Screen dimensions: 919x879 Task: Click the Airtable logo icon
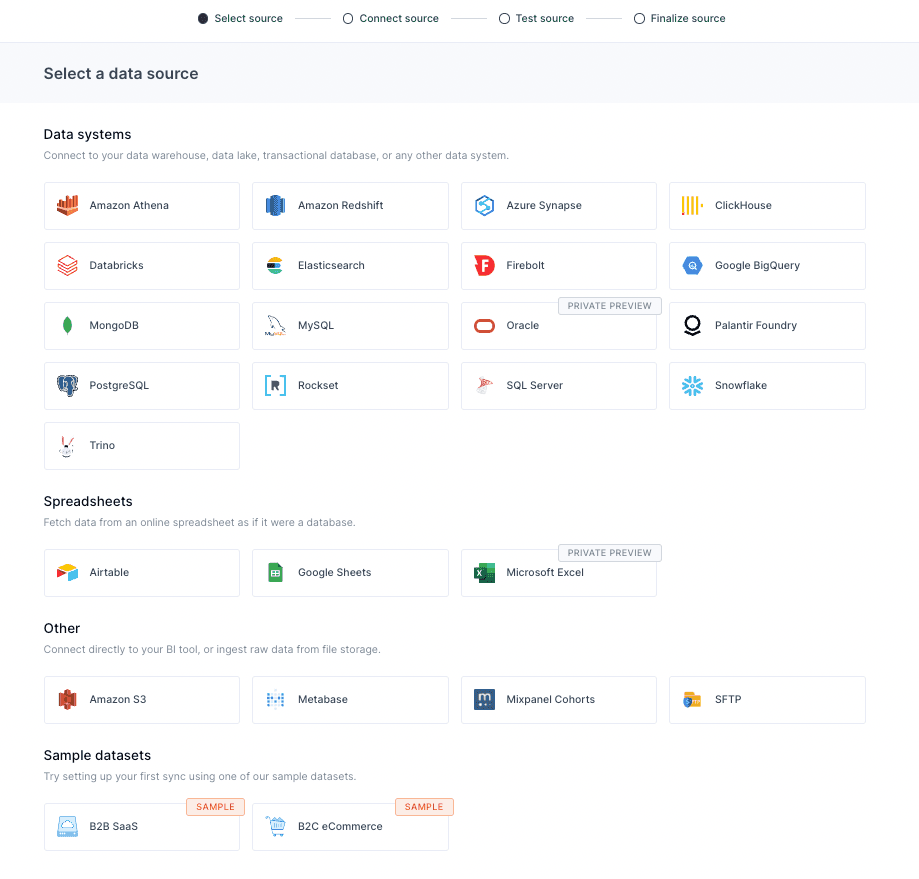click(x=67, y=573)
